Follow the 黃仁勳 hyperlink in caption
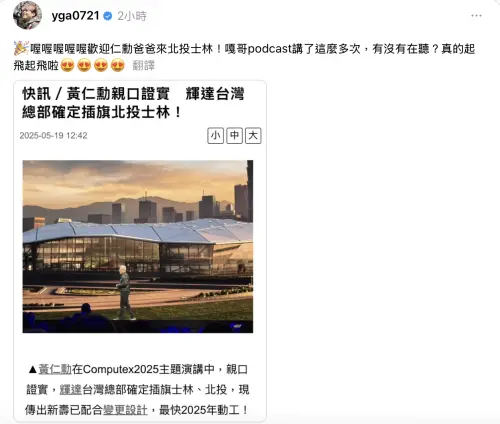Screen dimensions: 500x424 [55, 369]
